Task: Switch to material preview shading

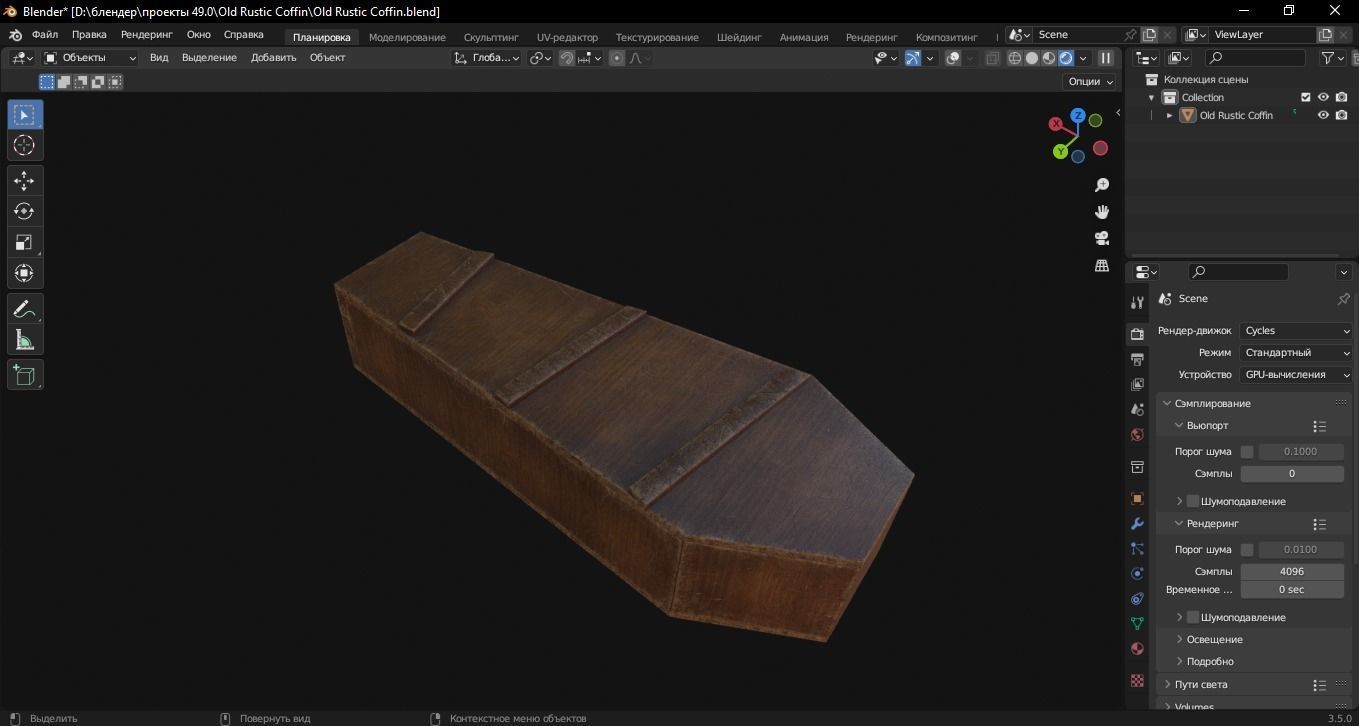Action: coord(1049,58)
